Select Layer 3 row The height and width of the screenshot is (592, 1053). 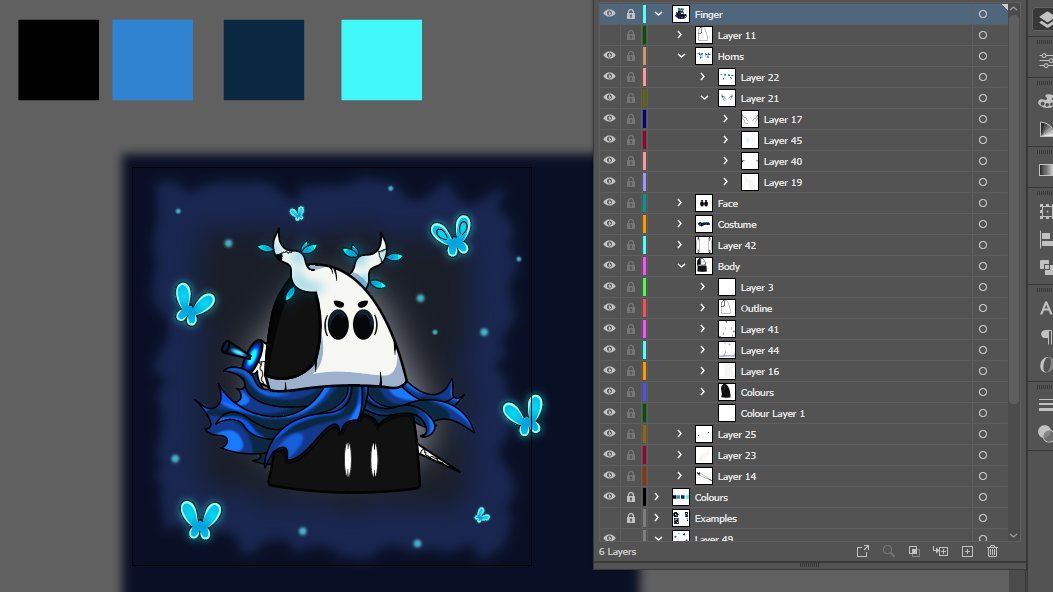[803, 287]
